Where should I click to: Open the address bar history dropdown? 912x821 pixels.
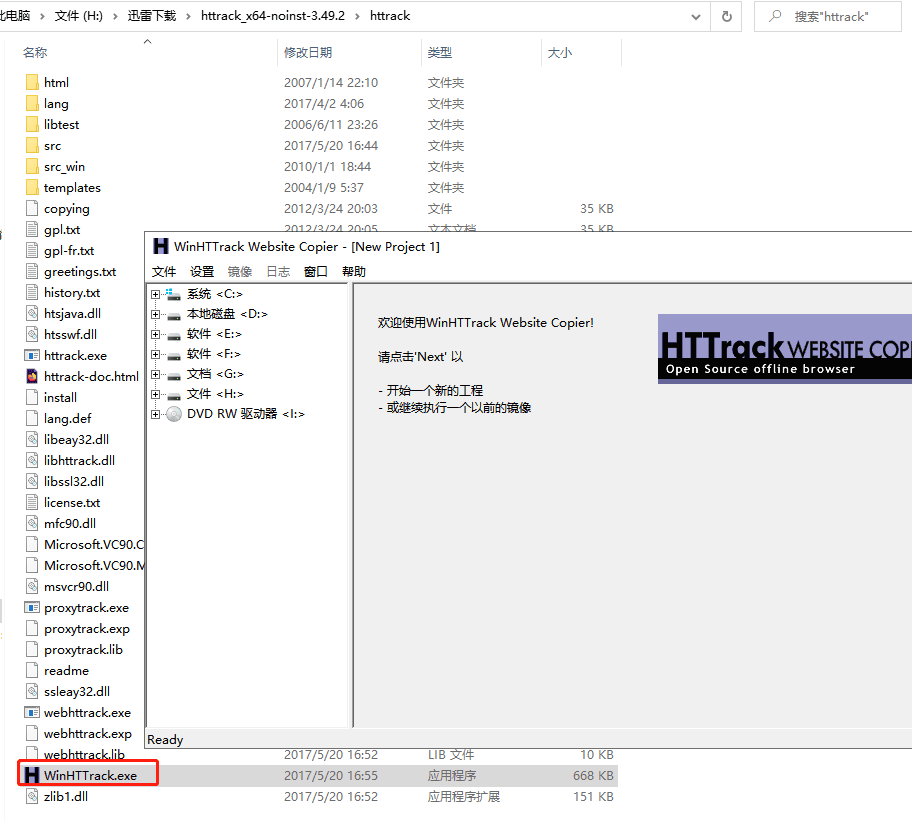tap(696, 17)
